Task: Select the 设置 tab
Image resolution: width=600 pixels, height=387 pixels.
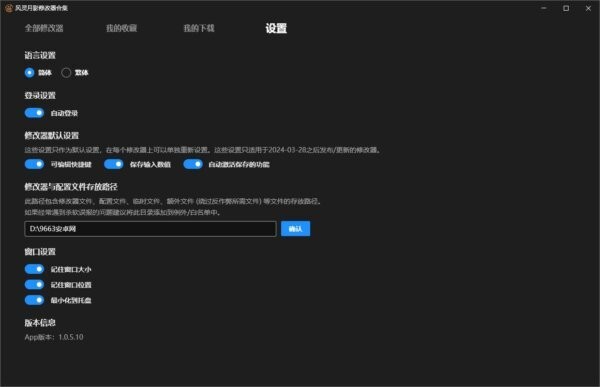Action: click(276, 28)
